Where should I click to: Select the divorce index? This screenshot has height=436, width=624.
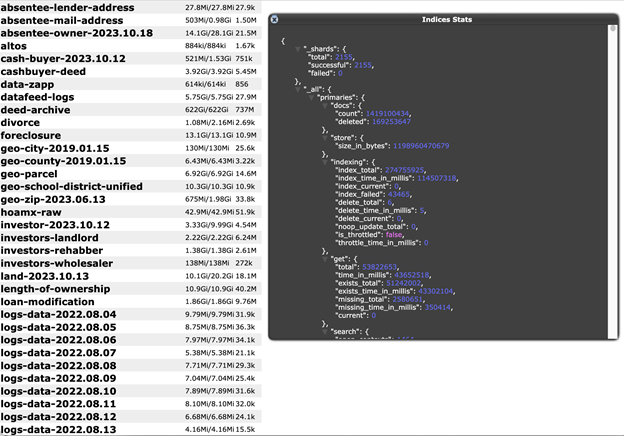131,122
